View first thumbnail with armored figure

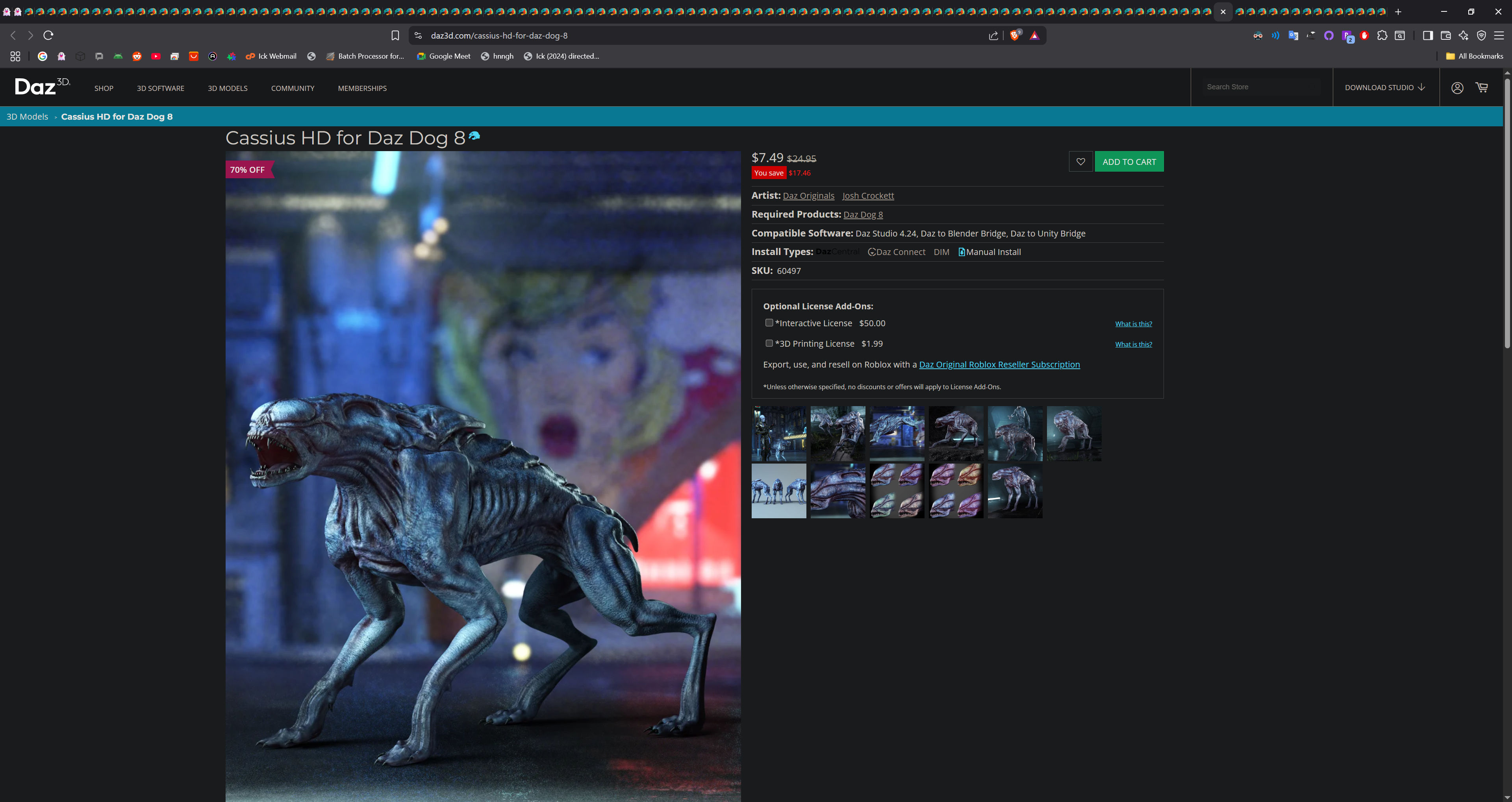coord(779,434)
